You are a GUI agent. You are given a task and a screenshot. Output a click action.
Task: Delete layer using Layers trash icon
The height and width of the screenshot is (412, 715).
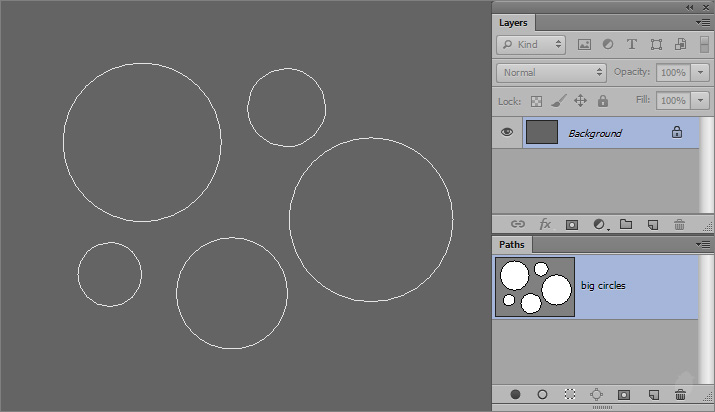680,225
